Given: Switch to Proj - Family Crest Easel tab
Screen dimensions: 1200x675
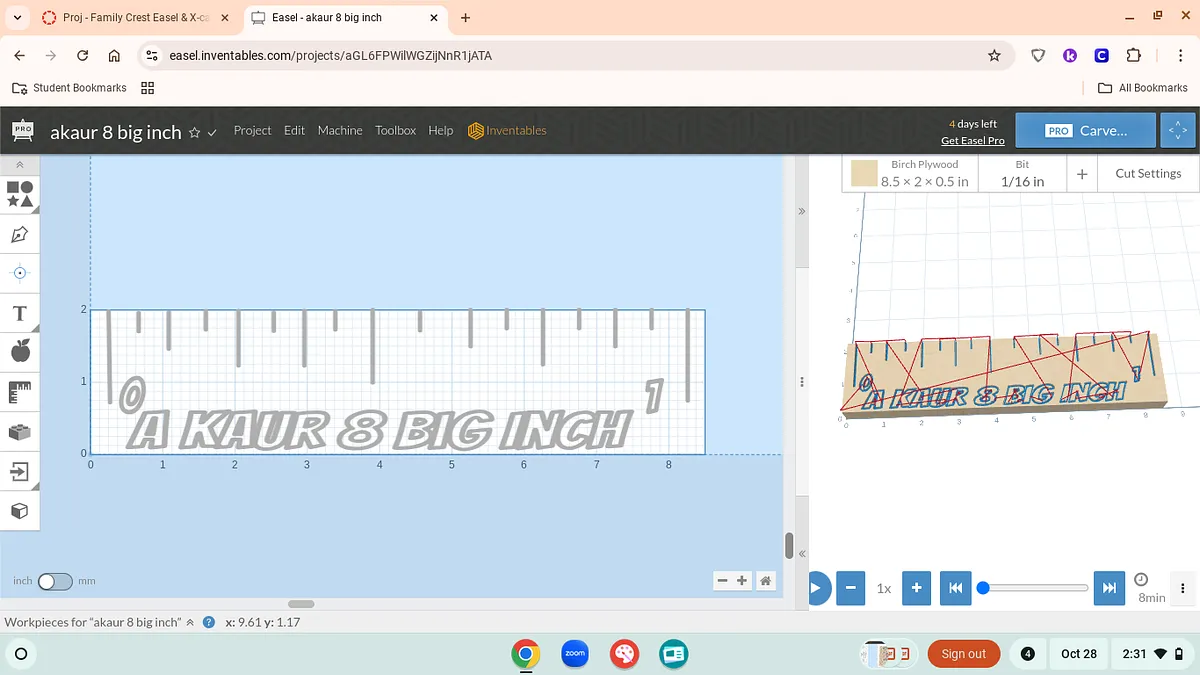Looking at the screenshot, I should [135, 18].
